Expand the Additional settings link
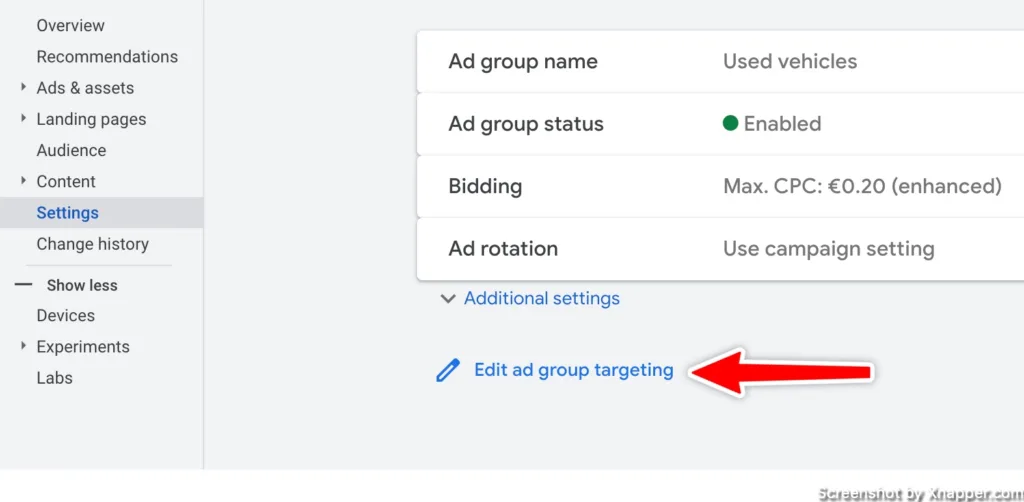The width and height of the screenshot is (1024, 502). tap(541, 298)
